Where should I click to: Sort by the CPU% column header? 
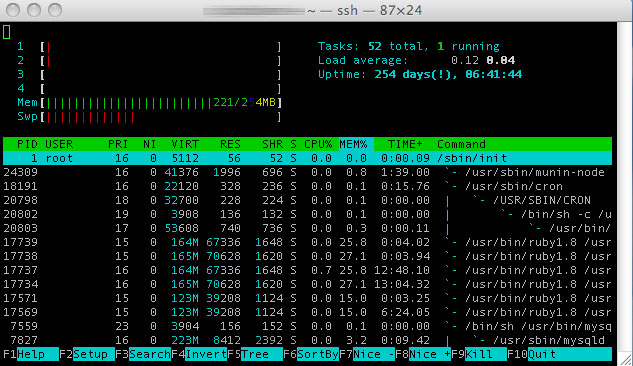[318, 144]
